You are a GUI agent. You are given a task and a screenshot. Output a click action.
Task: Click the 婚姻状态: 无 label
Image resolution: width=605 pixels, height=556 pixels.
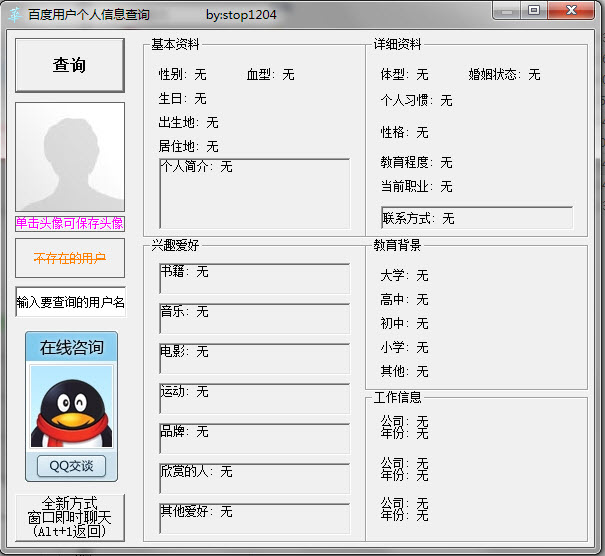tap(504, 74)
